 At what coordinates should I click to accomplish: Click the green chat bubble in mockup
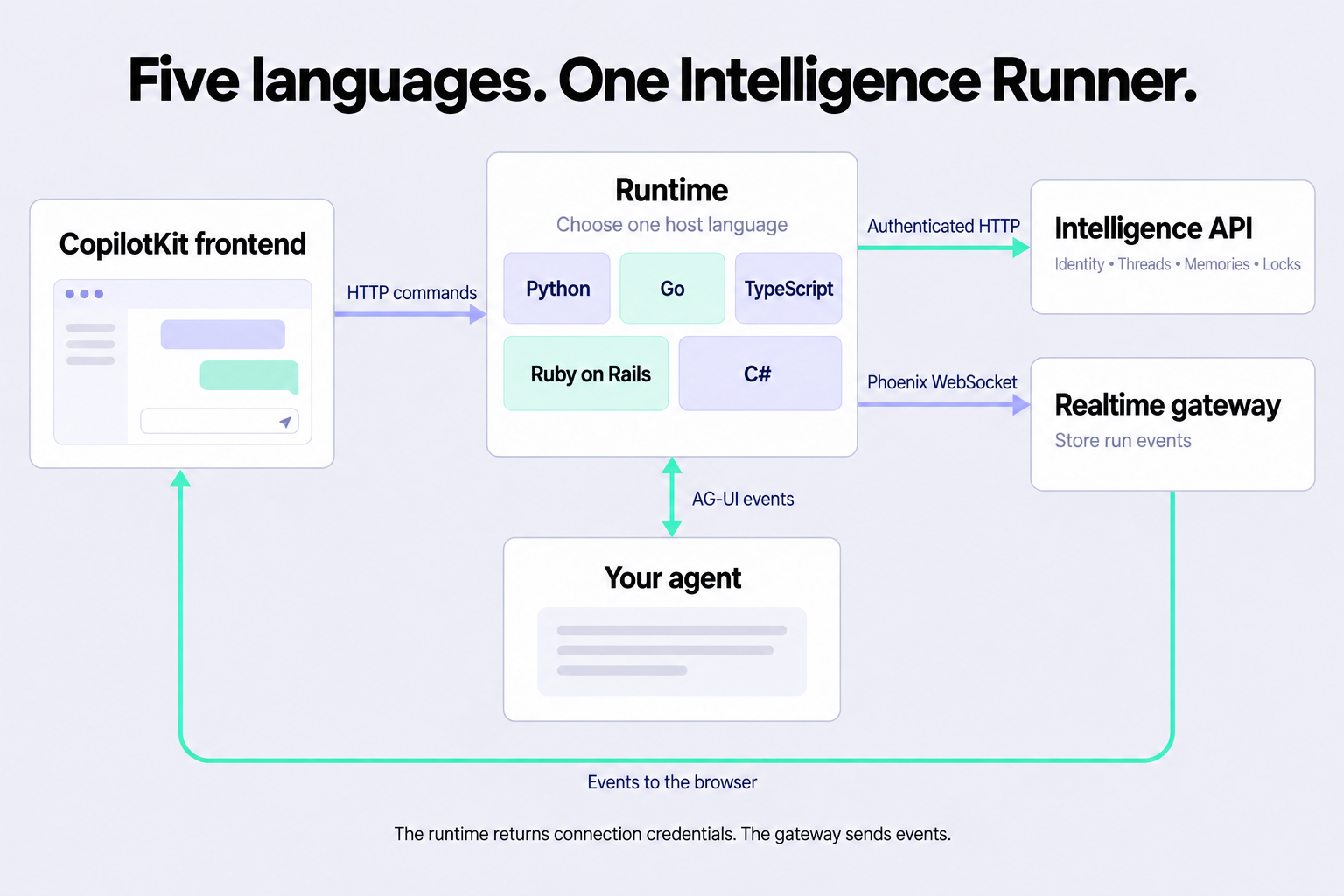pyautogui.click(x=249, y=376)
